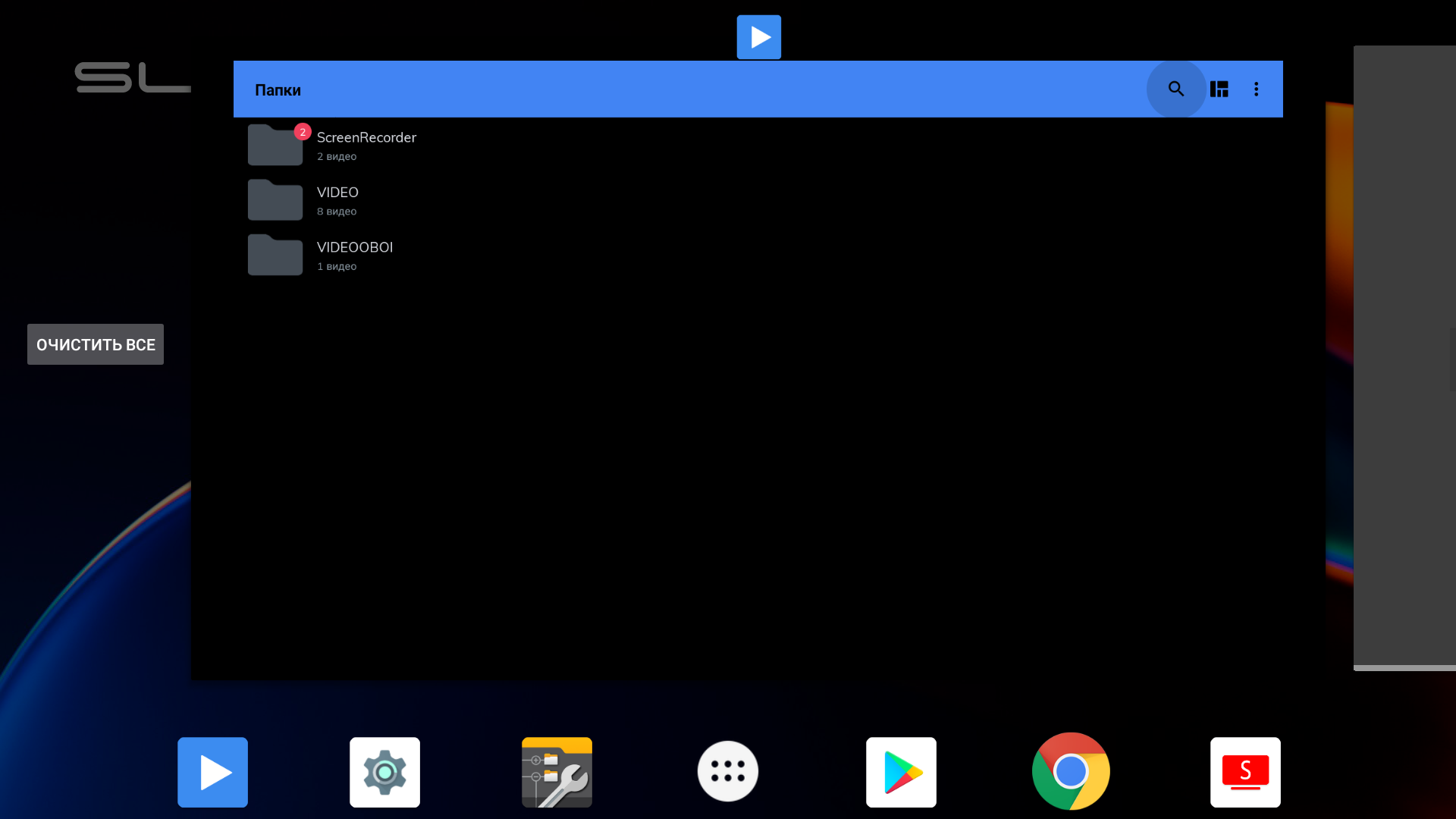Image resolution: width=1456 pixels, height=819 pixels.
Task: Click the search magnifier icon
Action: (1175, 89)
